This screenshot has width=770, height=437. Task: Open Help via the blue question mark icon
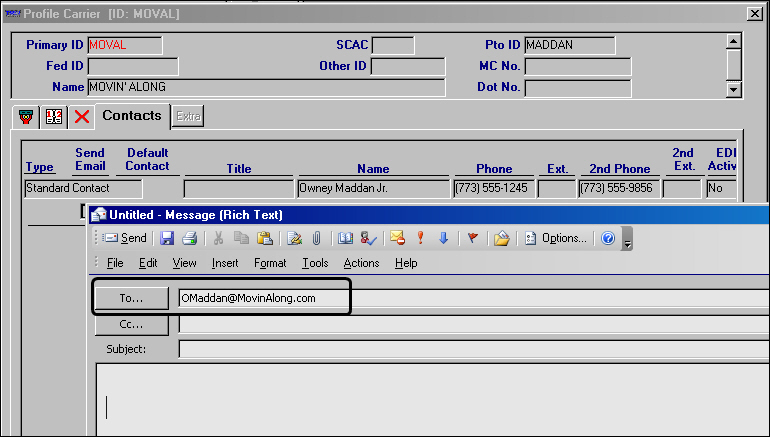pos(607,238)
